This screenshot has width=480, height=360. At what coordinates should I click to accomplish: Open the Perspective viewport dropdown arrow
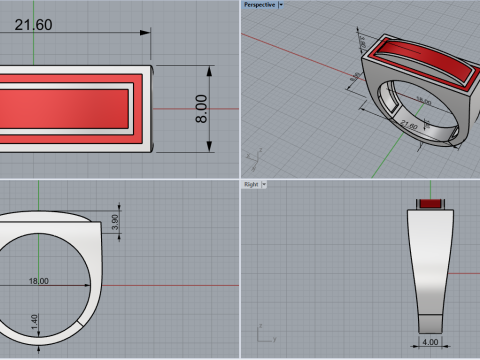coord(281,5)
